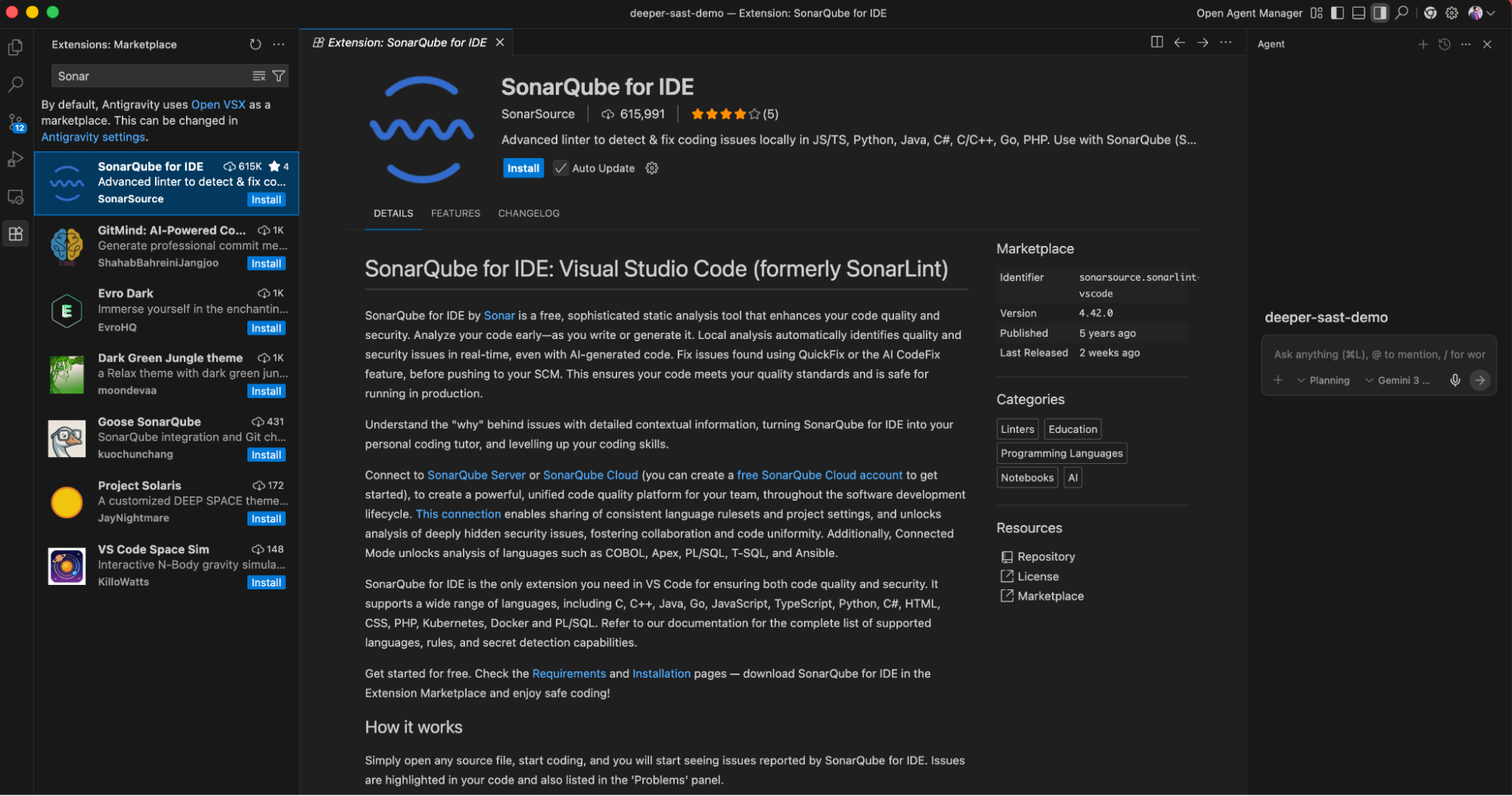Open the Gemini model selector dropdown
The width and height of the screenshot is (1512, 796).
tap(1398, 380)
